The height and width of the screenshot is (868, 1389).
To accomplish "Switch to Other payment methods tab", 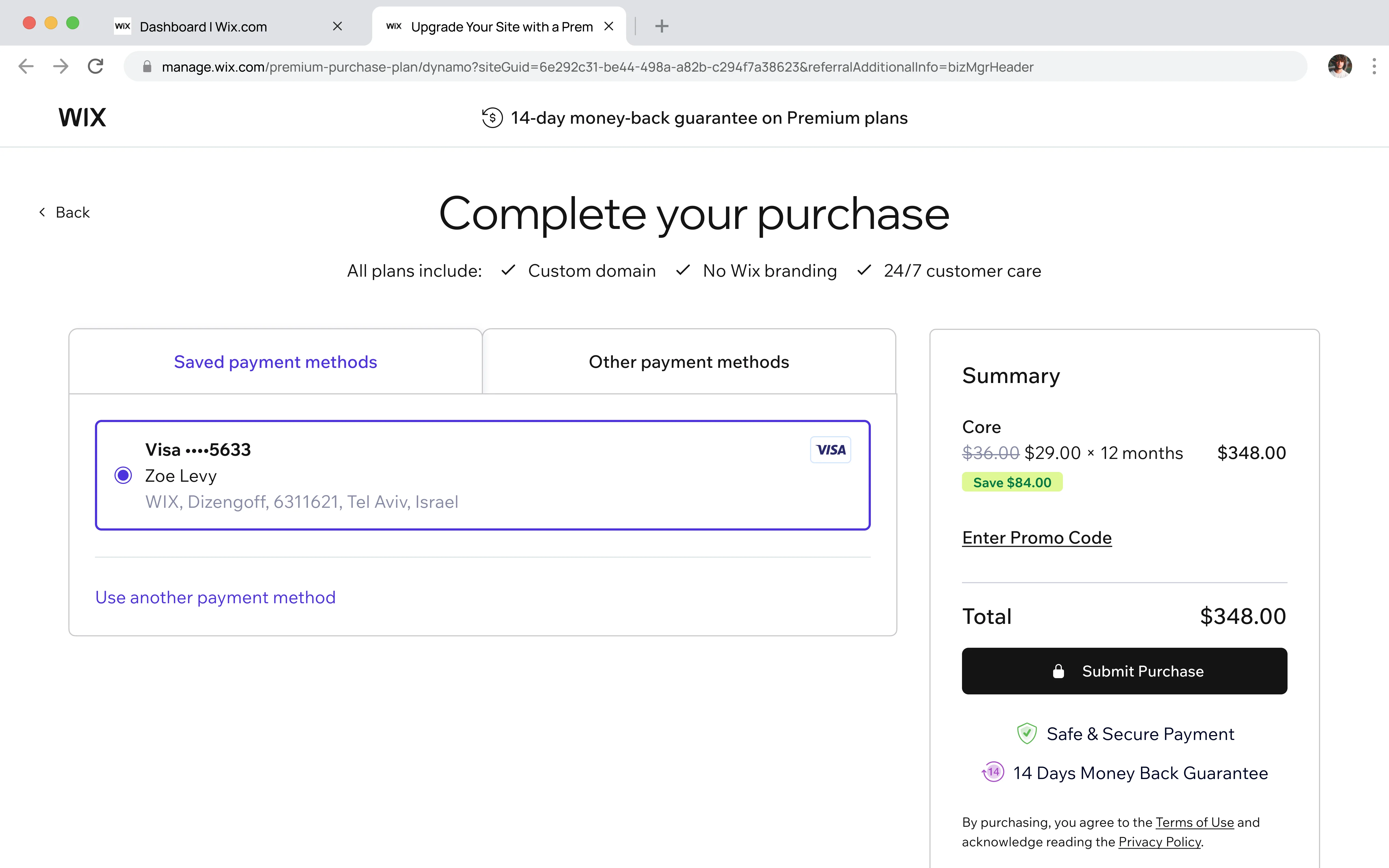I will pyautogui.click(x=689, y=362).
